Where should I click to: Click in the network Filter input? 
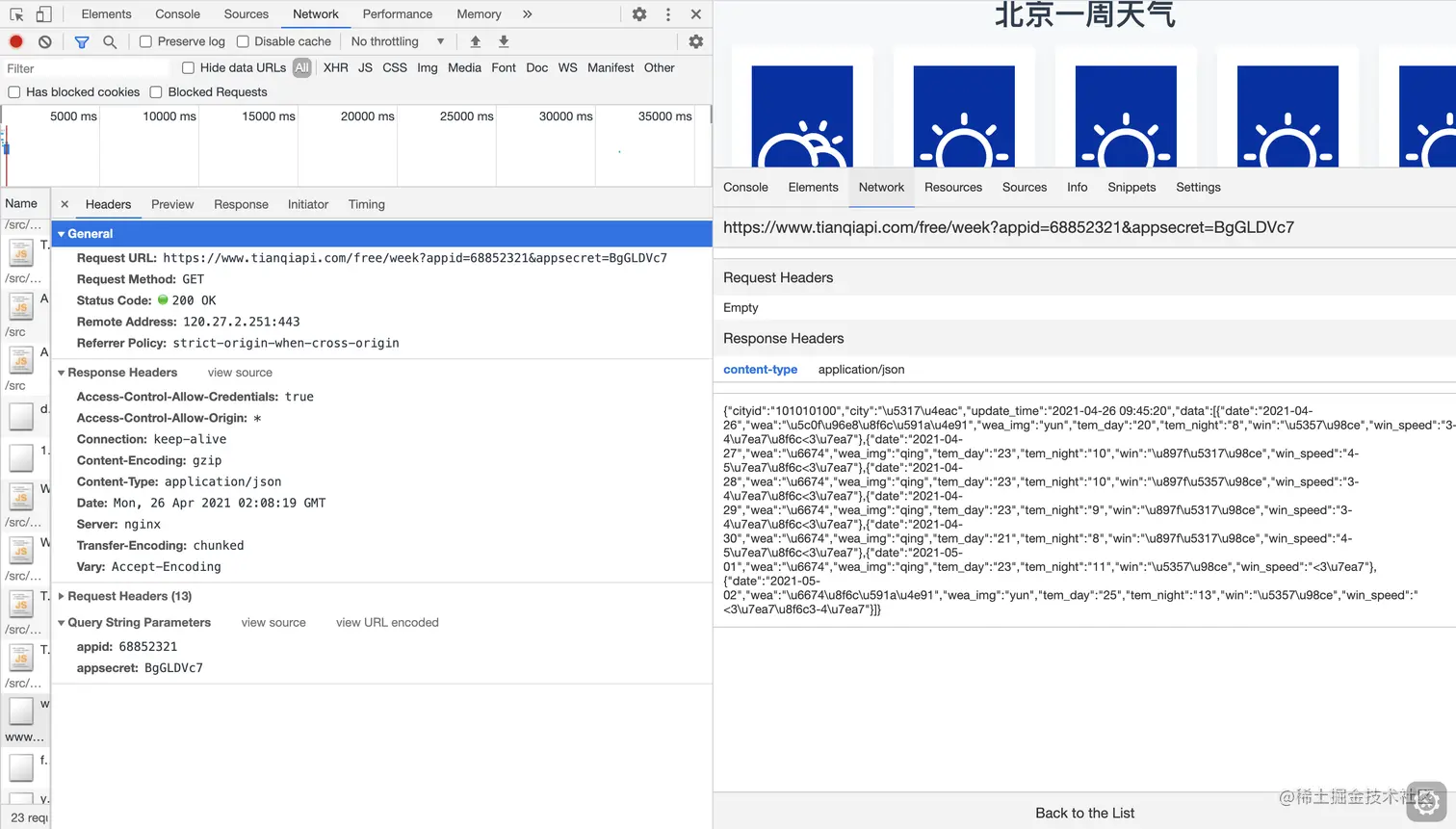tap(87, 68)
